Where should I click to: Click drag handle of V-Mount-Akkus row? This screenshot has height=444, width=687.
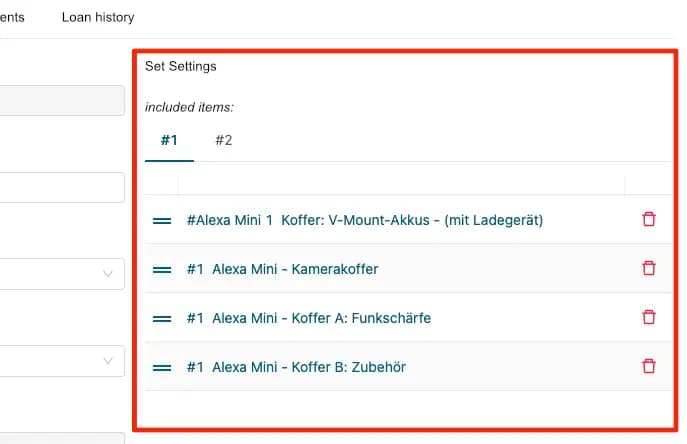click(x=162, y=220)
